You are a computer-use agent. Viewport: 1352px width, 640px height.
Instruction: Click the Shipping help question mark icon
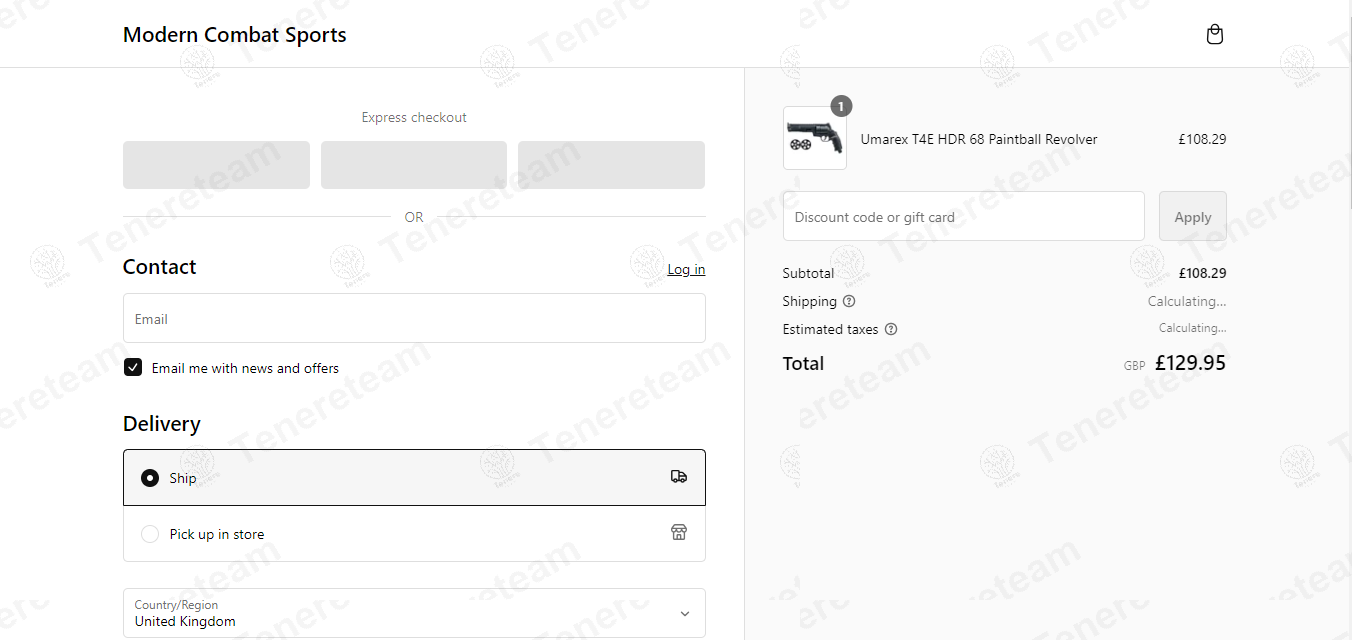coord(849,301)
